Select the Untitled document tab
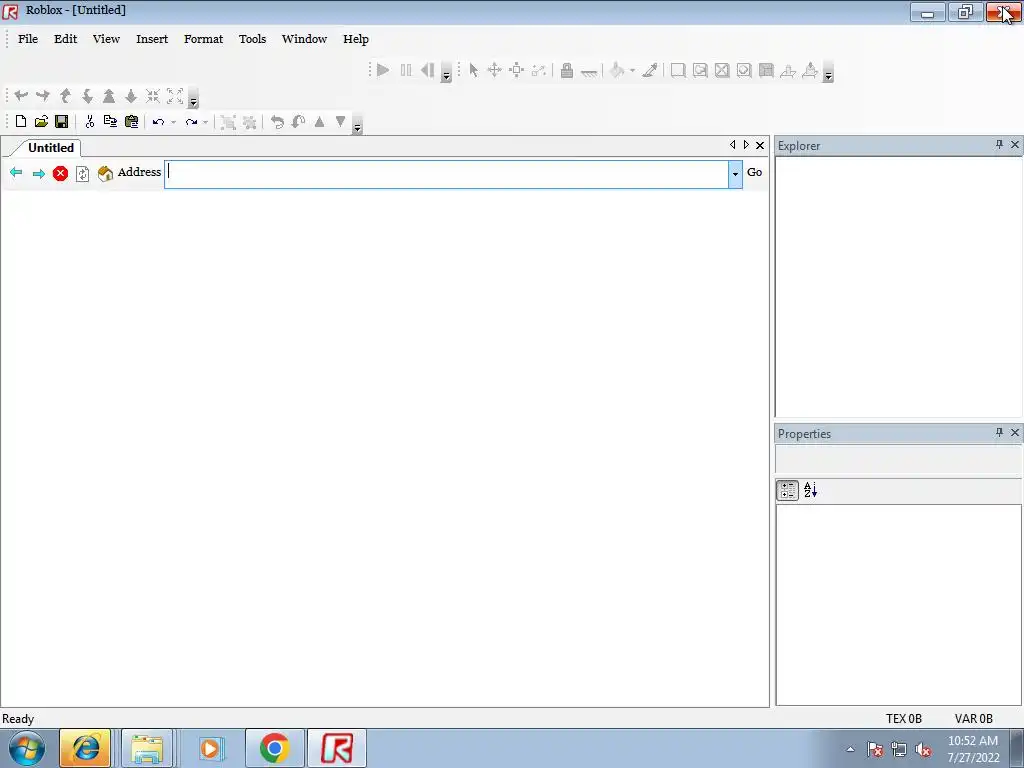This screenshot has width=1024, height=768. [x=50, y=148]
